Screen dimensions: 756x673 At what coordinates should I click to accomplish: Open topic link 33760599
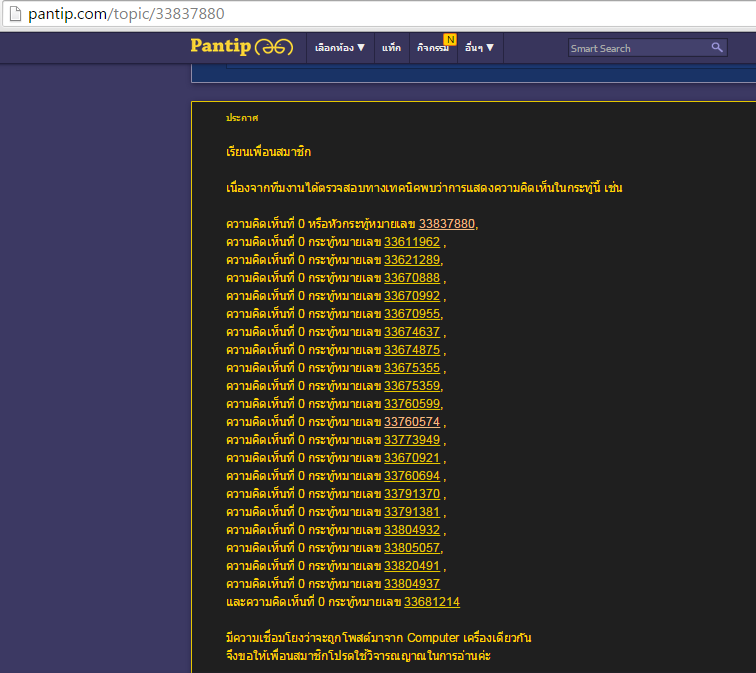412,404
